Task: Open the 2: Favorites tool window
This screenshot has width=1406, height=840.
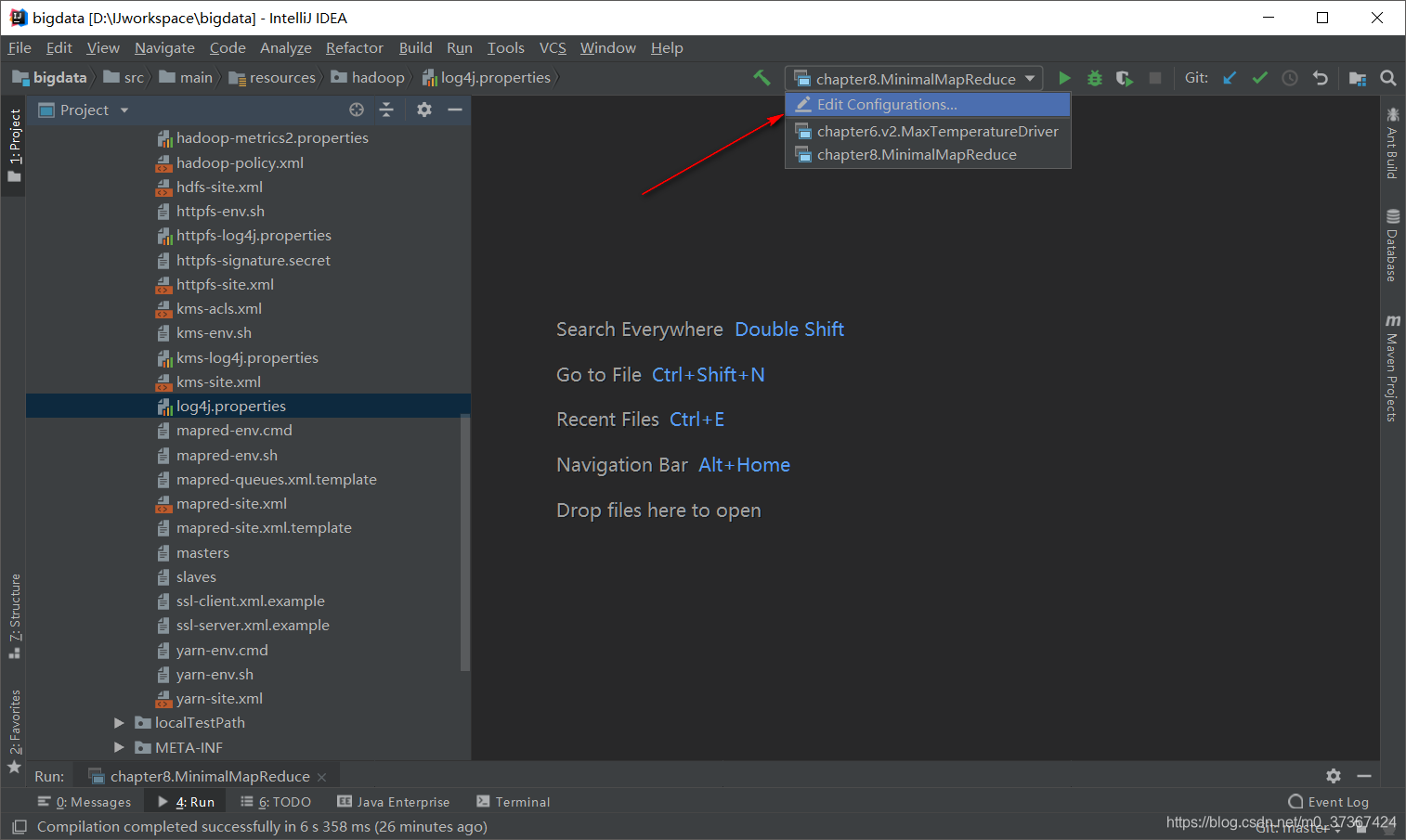Action: pos(14,731)
